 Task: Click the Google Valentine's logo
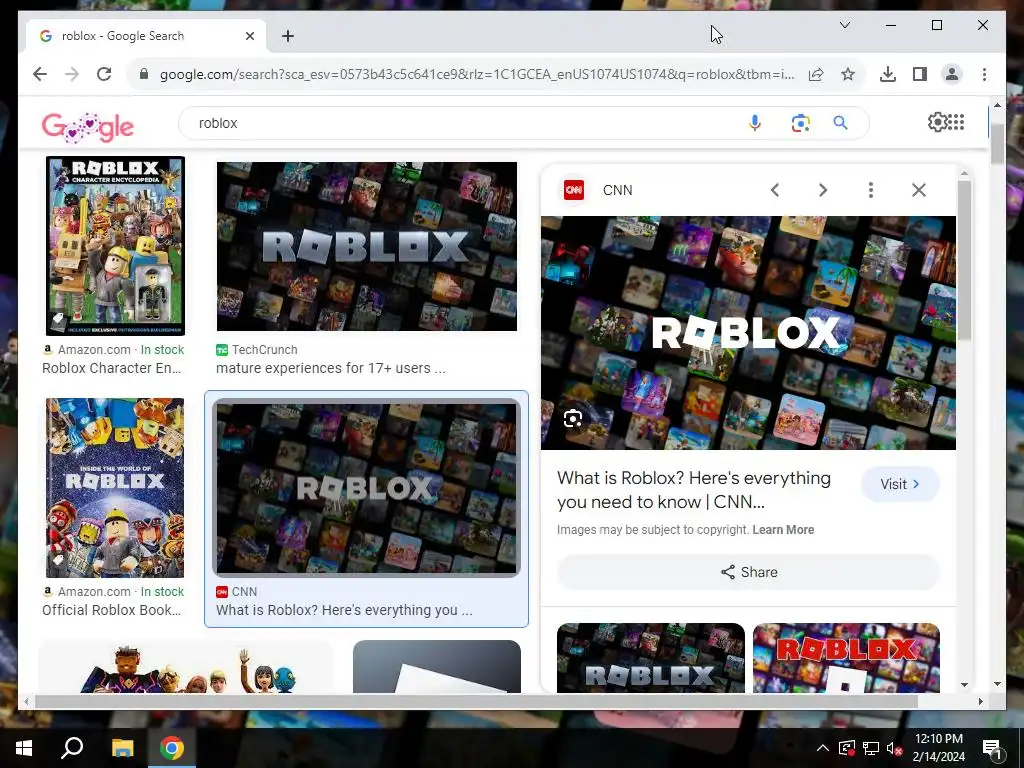tap(88, 127)
